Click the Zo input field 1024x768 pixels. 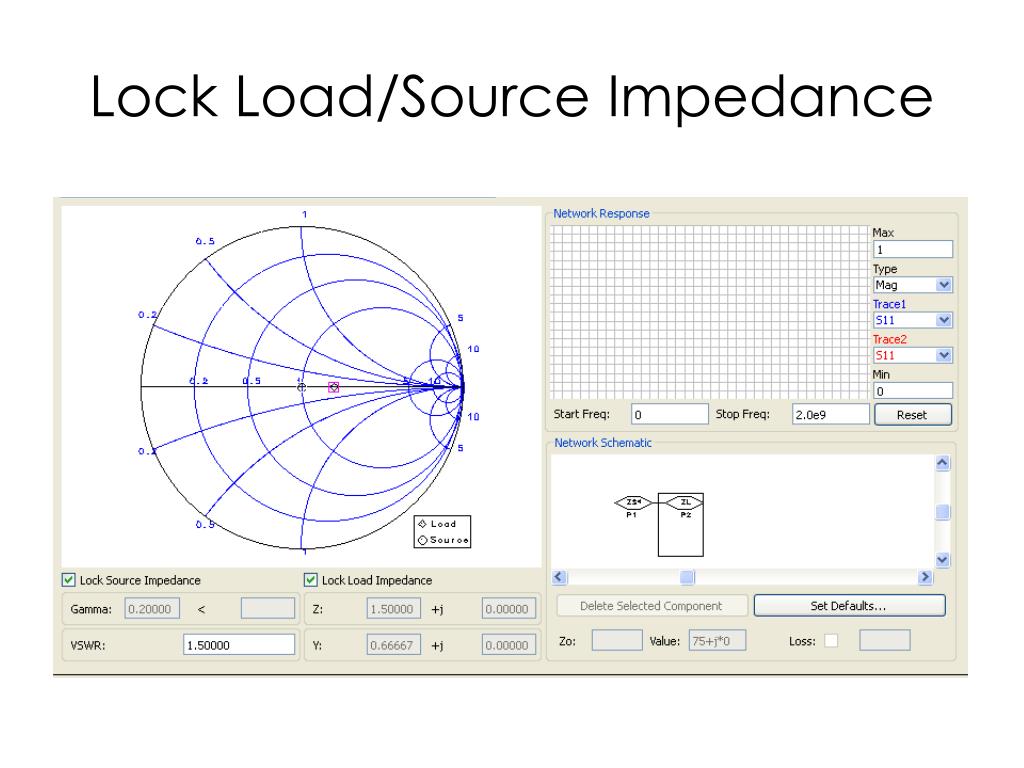[x=617, y=641]
